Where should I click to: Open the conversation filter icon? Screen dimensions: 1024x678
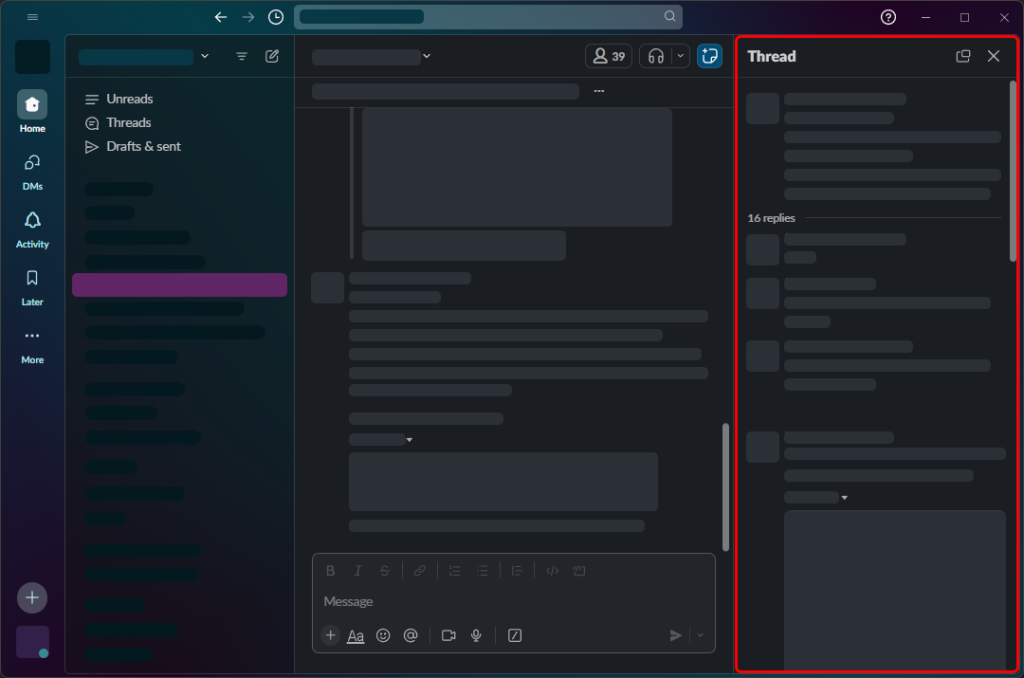[241, 56]
